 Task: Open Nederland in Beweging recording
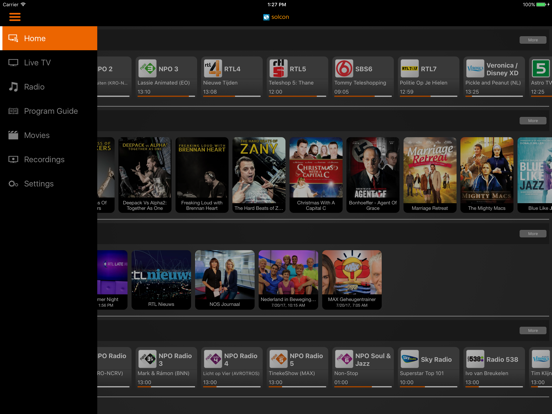[288, 280]
